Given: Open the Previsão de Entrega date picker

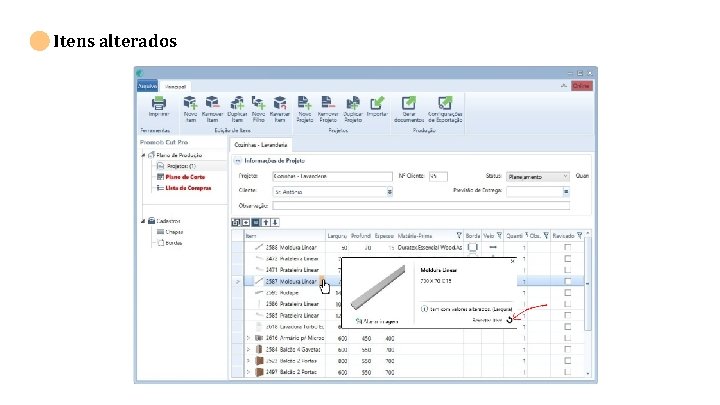Looking at the screenshot, I should pyautogui.click(x=566, y=191).
